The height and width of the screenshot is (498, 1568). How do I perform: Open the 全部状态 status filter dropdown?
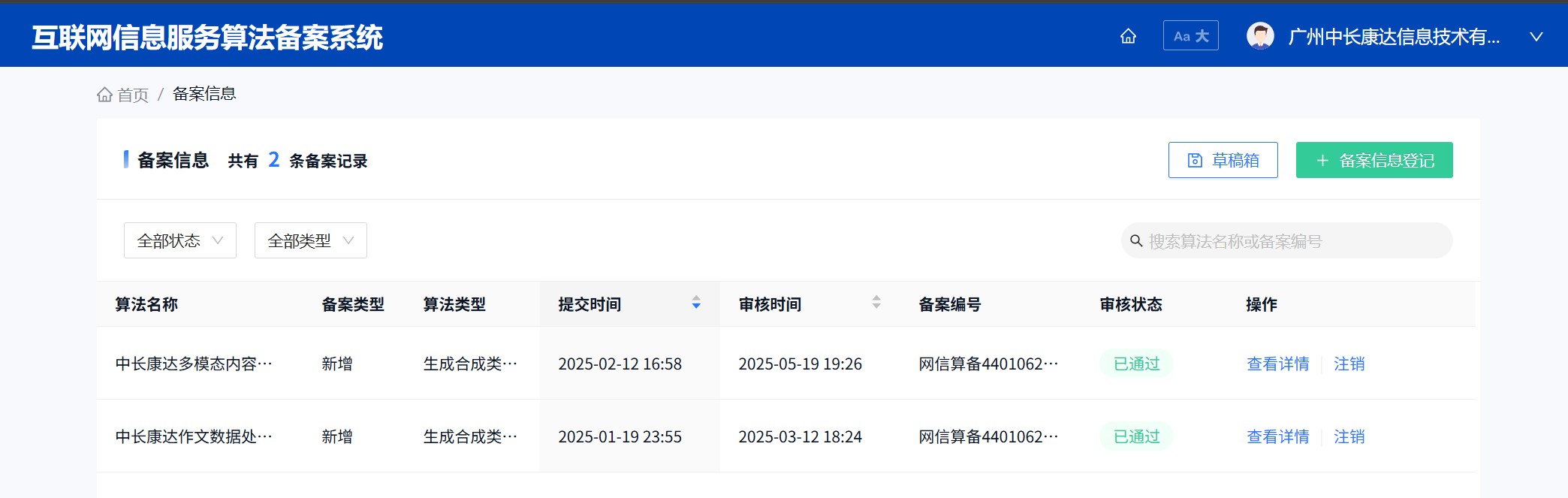tap(179, 240)
